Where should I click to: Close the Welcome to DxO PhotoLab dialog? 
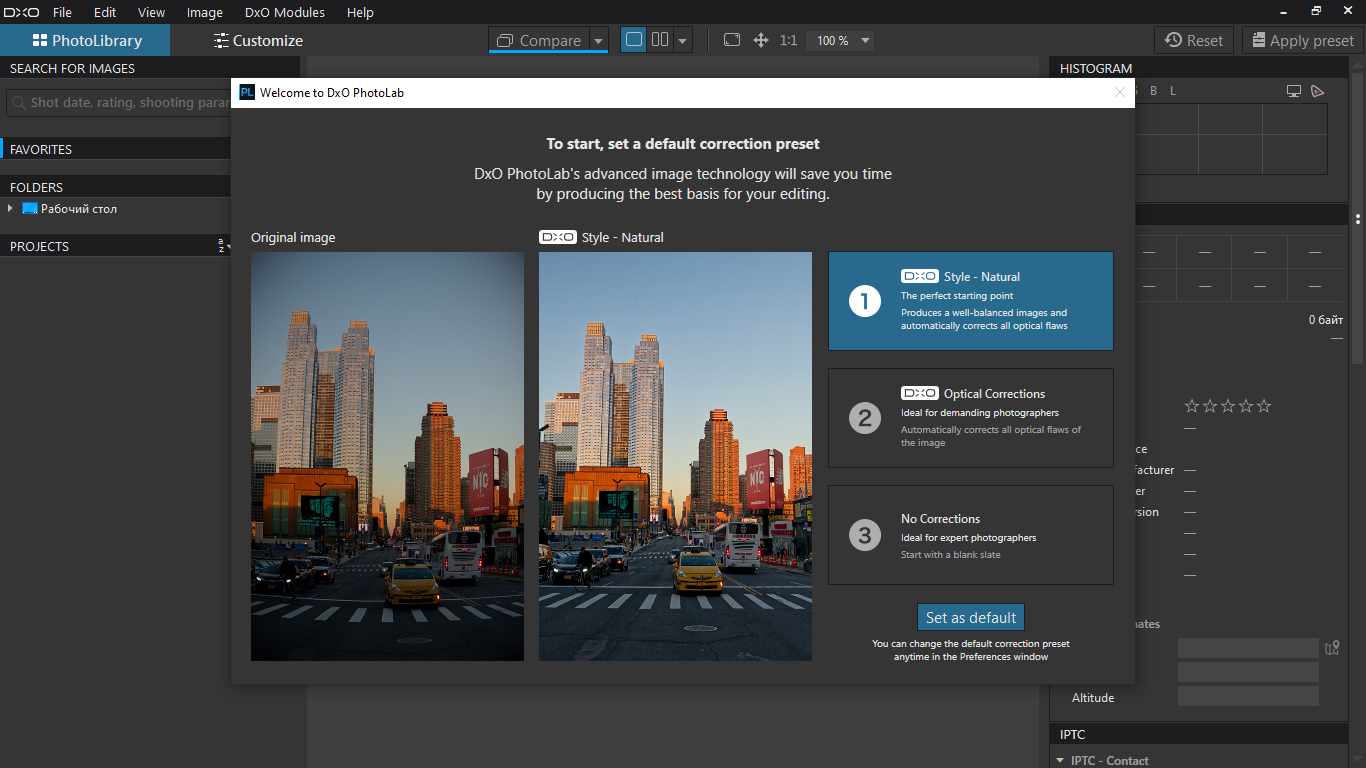coord(1120,92)
